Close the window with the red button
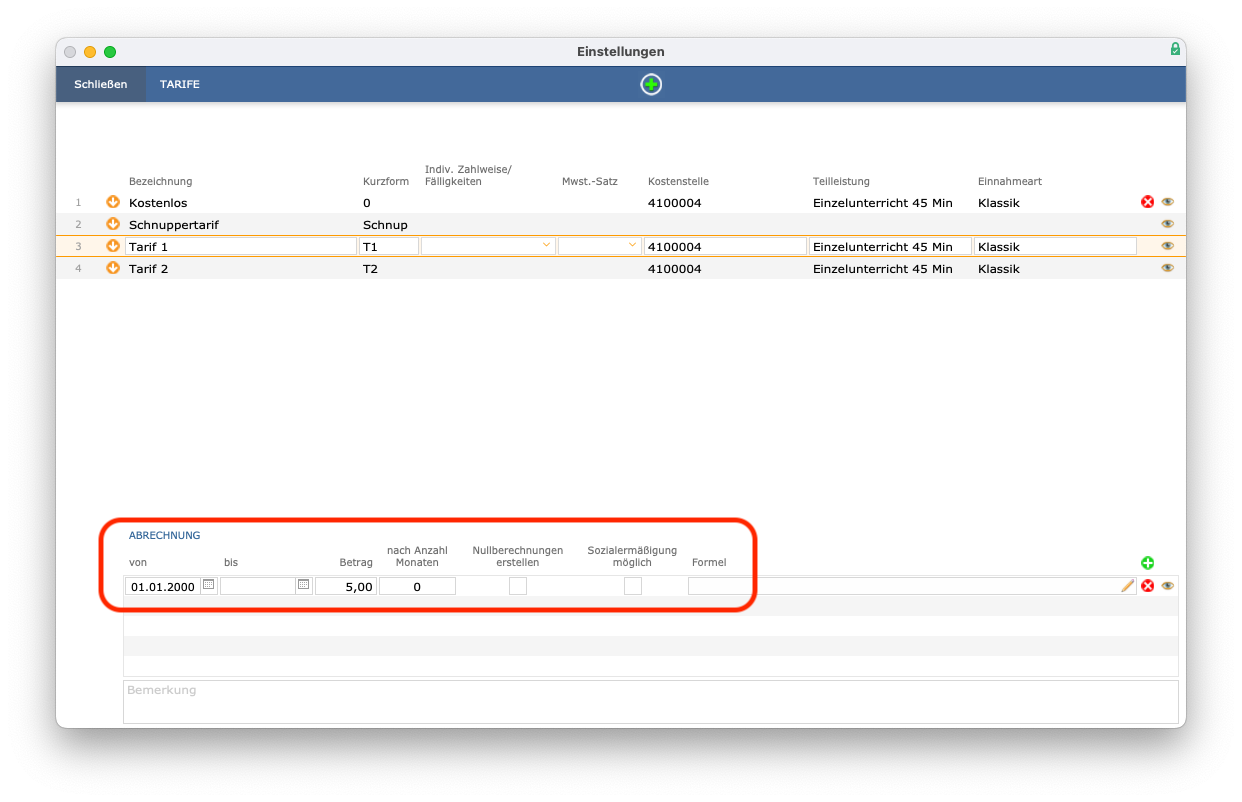This screenshot has width=1242, height=802. pyautogui.click(x=70, y=52)
